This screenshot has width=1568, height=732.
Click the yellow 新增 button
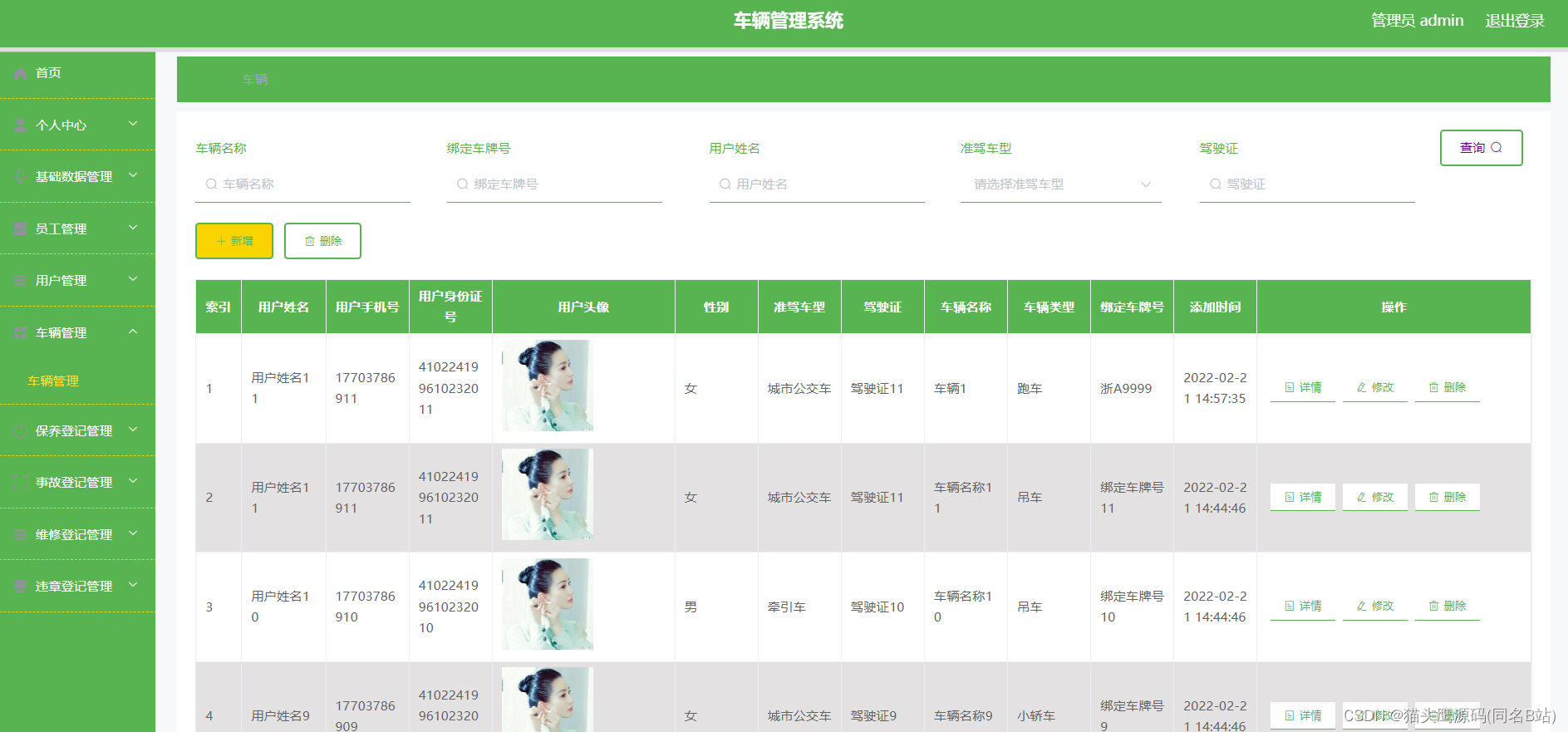(x=234, y=241)
